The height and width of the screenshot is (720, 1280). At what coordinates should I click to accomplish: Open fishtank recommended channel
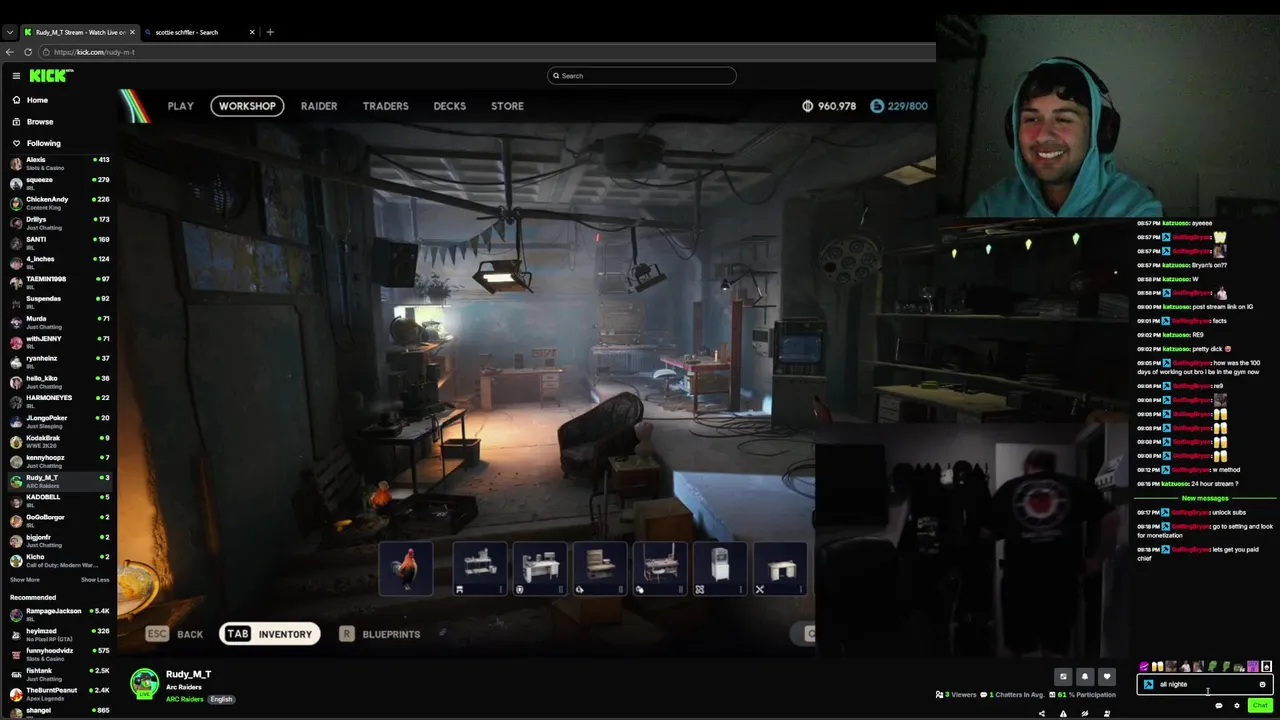coord(60,674)
